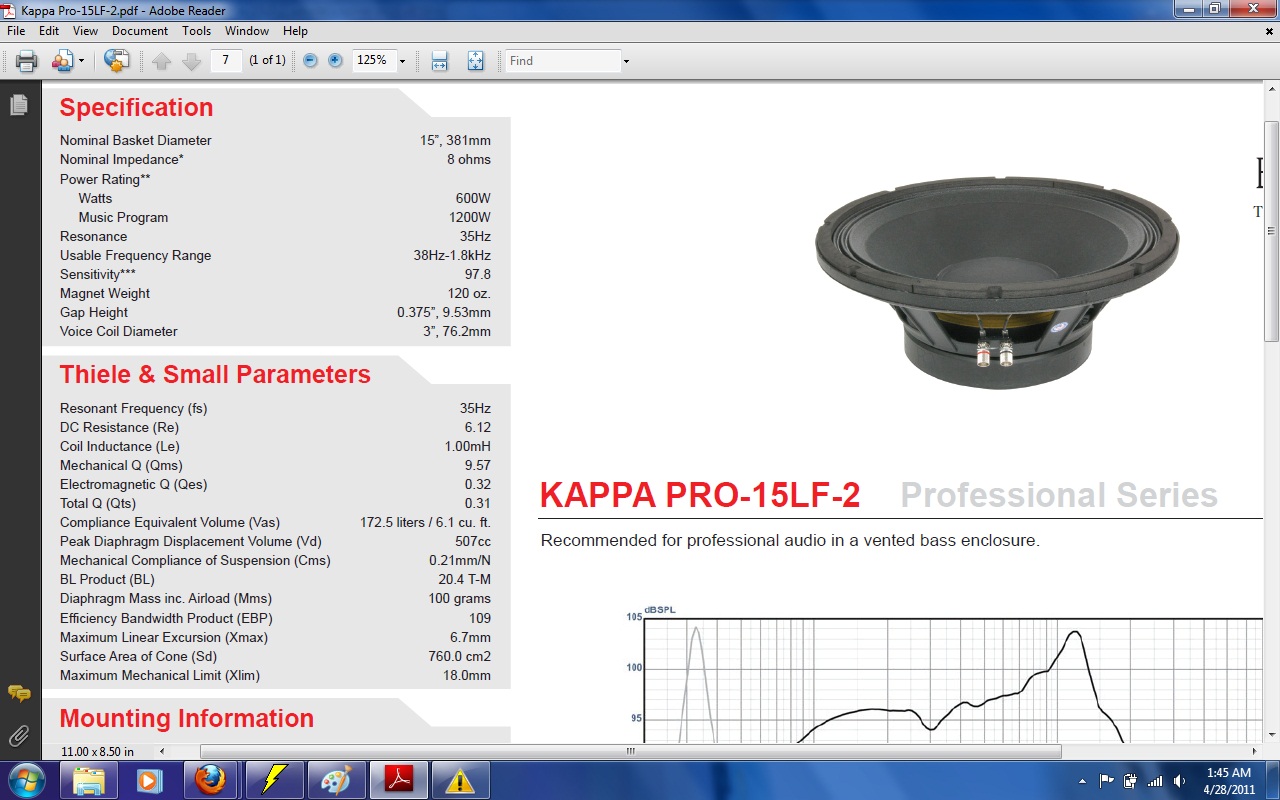Viewport: 1280px width, 800px height.
Task: Click the 11.00 x 8.50 in page size label
Action: coord(97,751)
